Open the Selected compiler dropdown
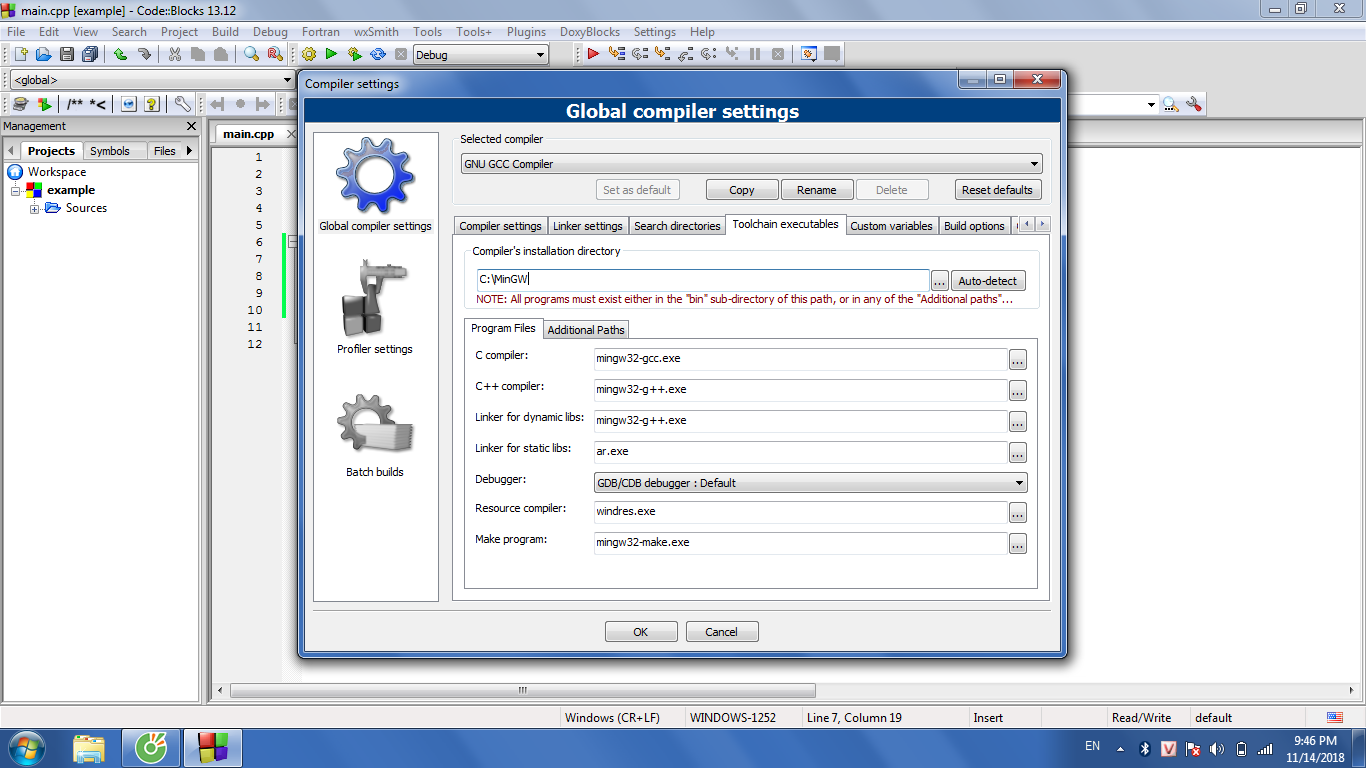The image size is (1366, 768). (751, 164)
